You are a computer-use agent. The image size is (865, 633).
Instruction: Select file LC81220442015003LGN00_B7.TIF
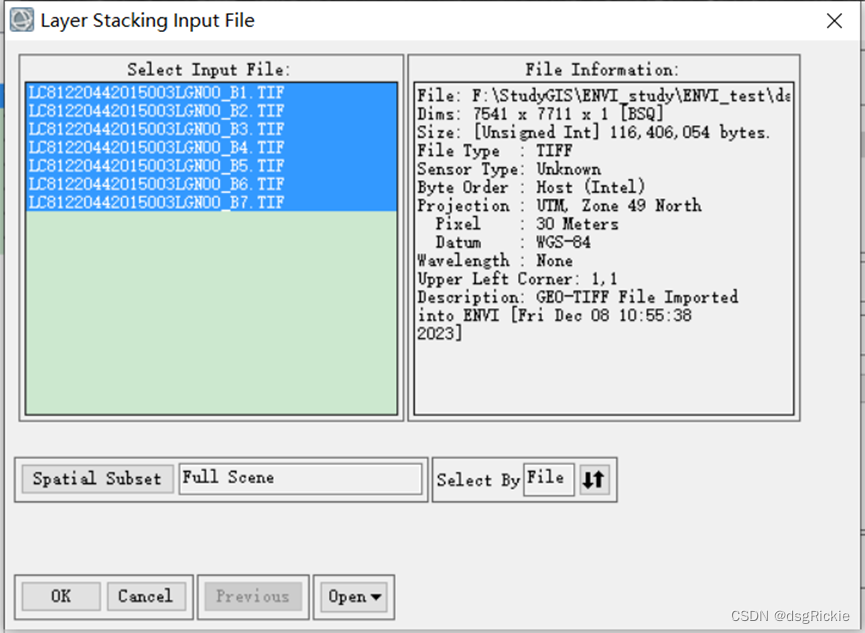(x=211, y=201)
